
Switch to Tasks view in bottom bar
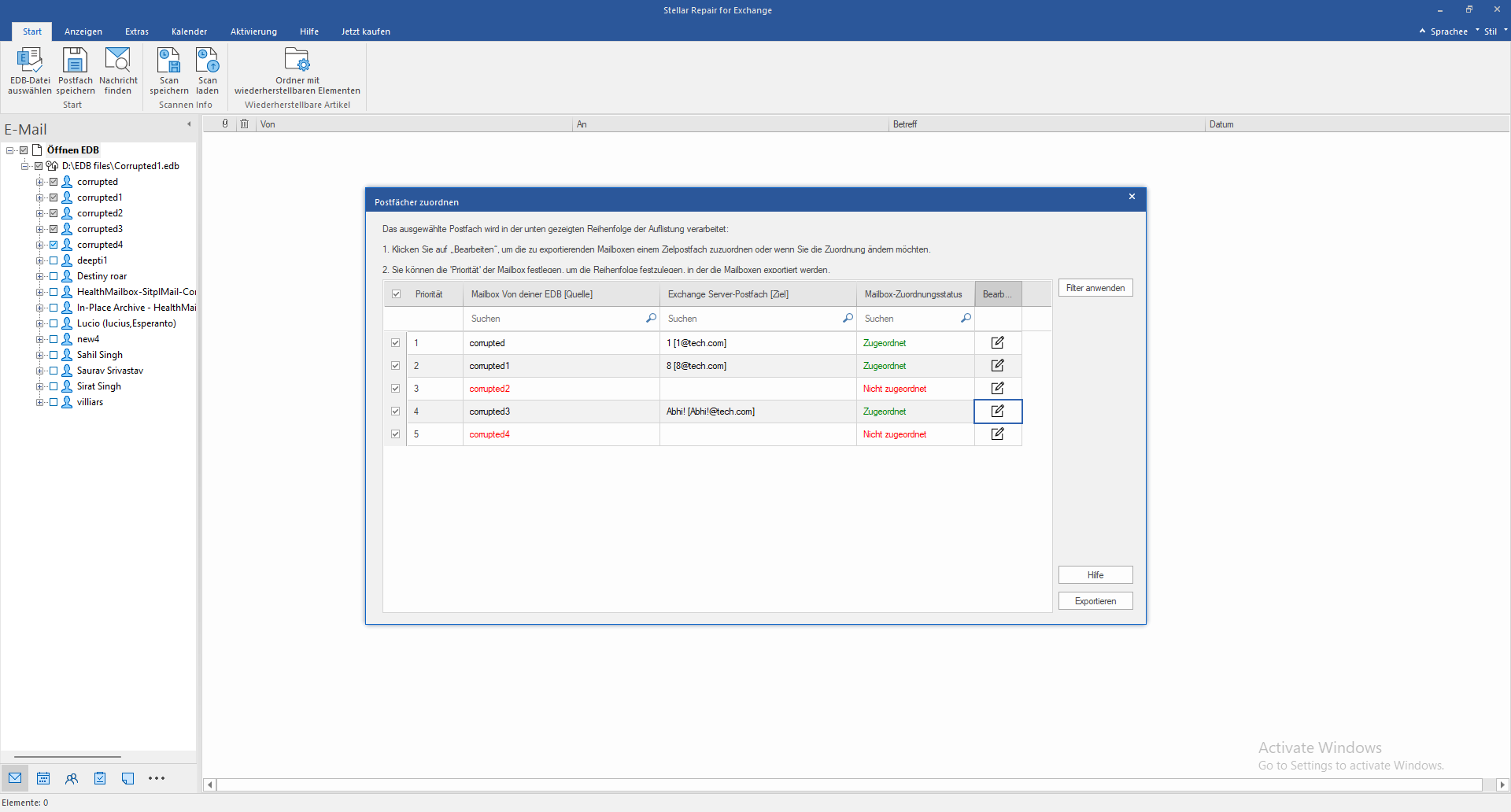point(100,778)
